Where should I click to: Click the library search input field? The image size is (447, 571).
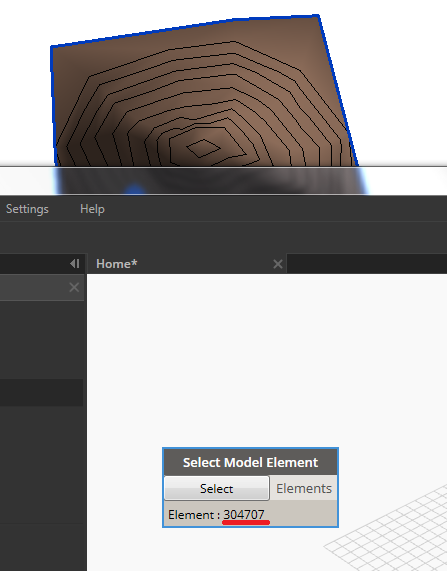[x=35, y=287]
